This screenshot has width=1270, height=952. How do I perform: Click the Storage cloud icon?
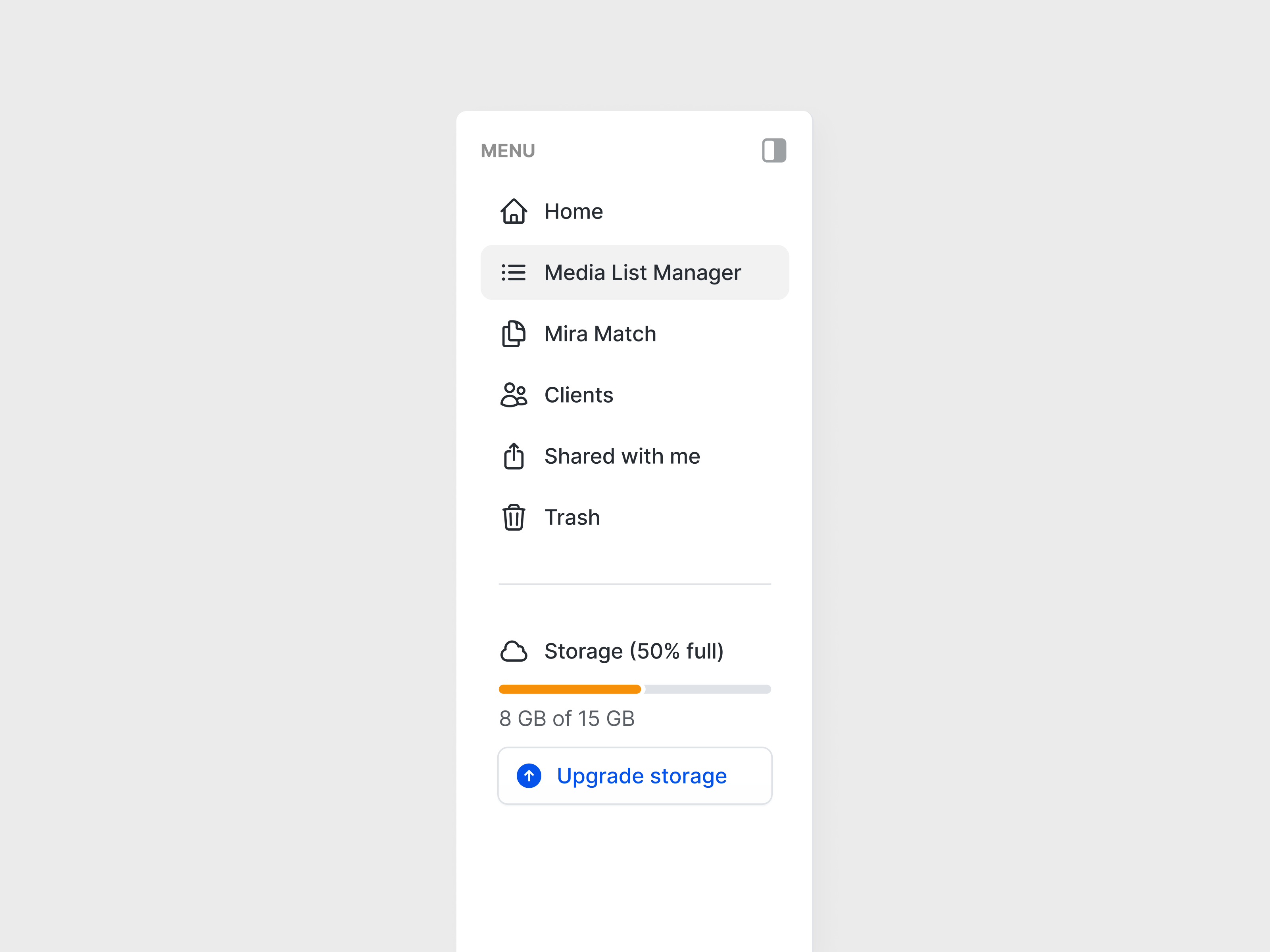[x=514, y=651]
